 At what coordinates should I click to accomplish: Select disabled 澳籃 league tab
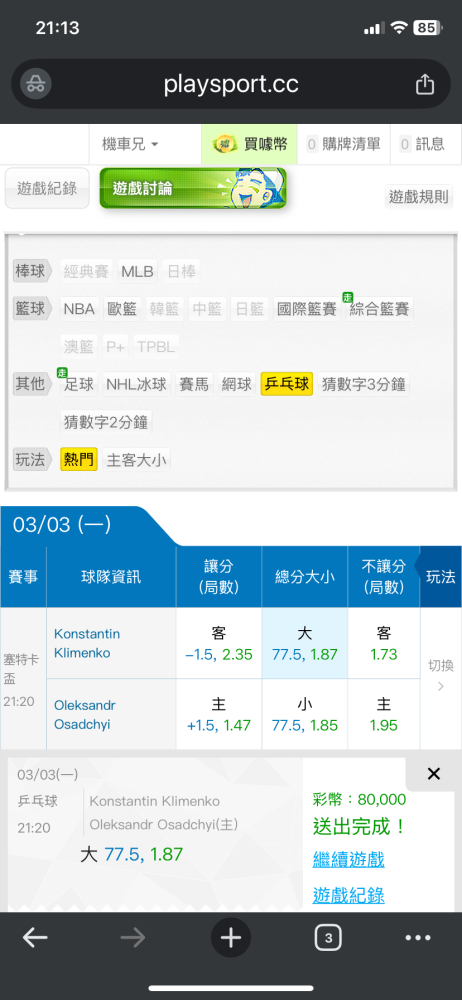tap(79, 347)
